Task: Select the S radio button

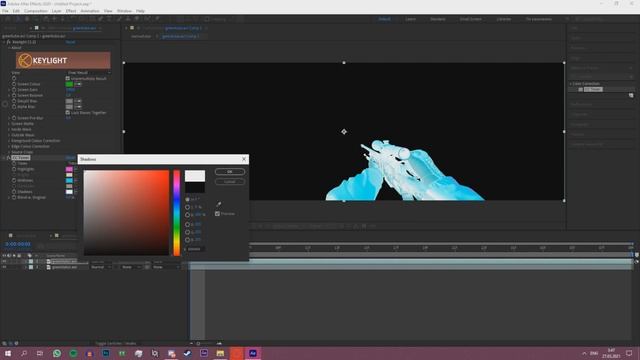Action: pyautogui.click(x=187, y=207)
